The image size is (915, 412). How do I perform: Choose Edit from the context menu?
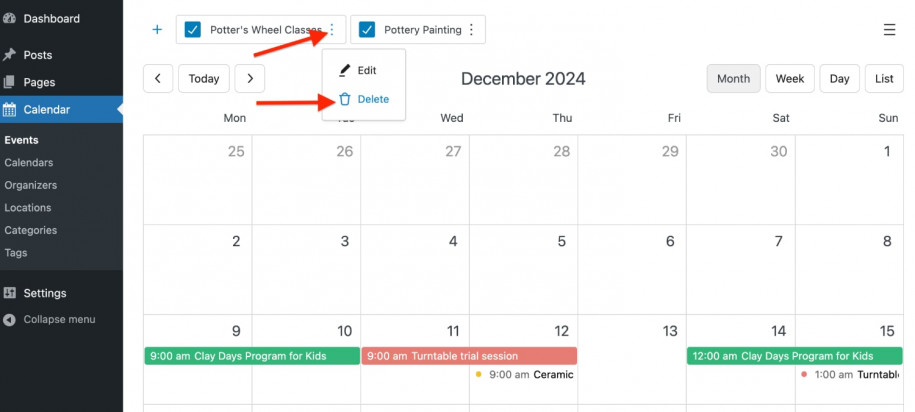(358, 71)
